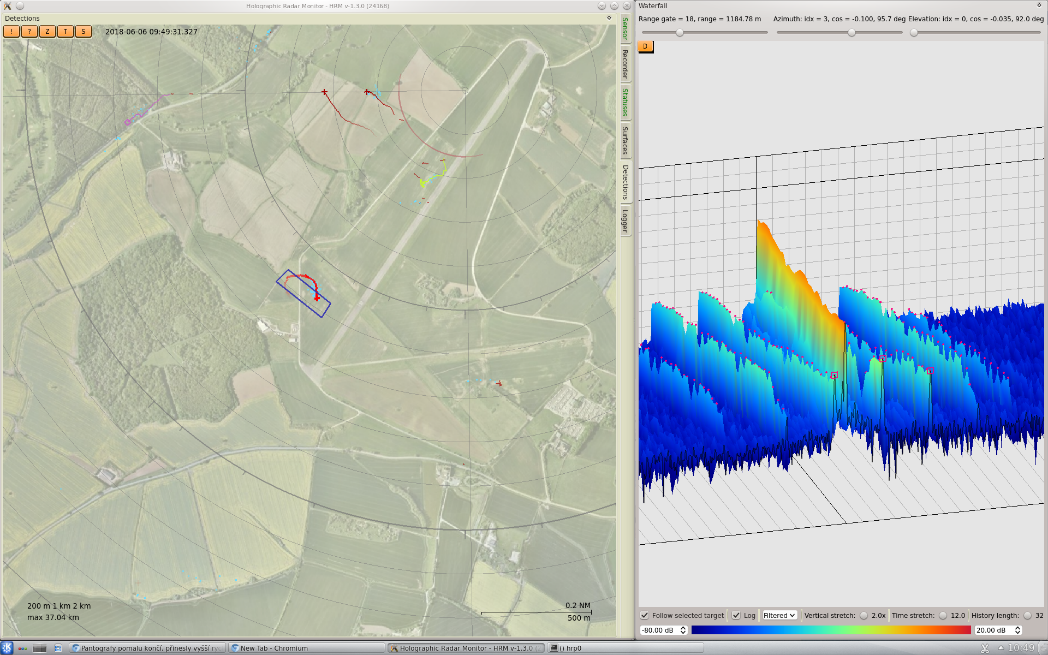Adjust the 20.00 dB maximum spinner

[997, 630]
